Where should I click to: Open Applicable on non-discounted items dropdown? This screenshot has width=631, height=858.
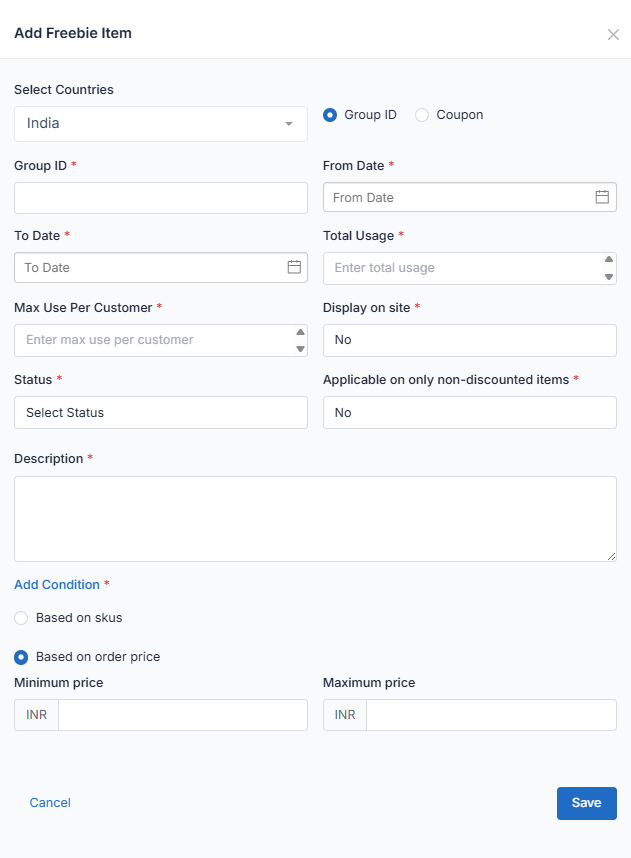469,412
